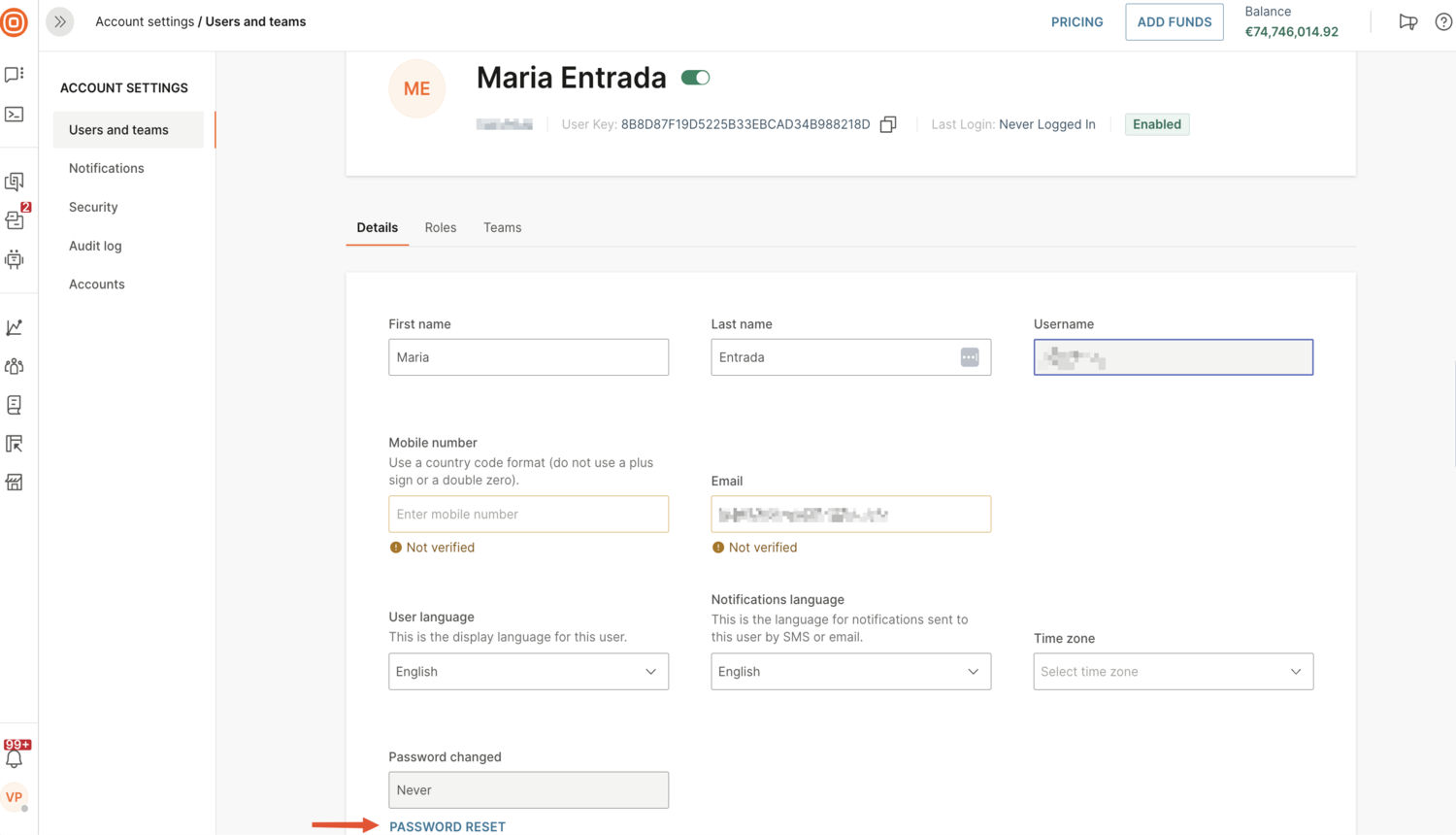Switch to the Roles tab
The image size is (1456, 835).
coord(440,227)
